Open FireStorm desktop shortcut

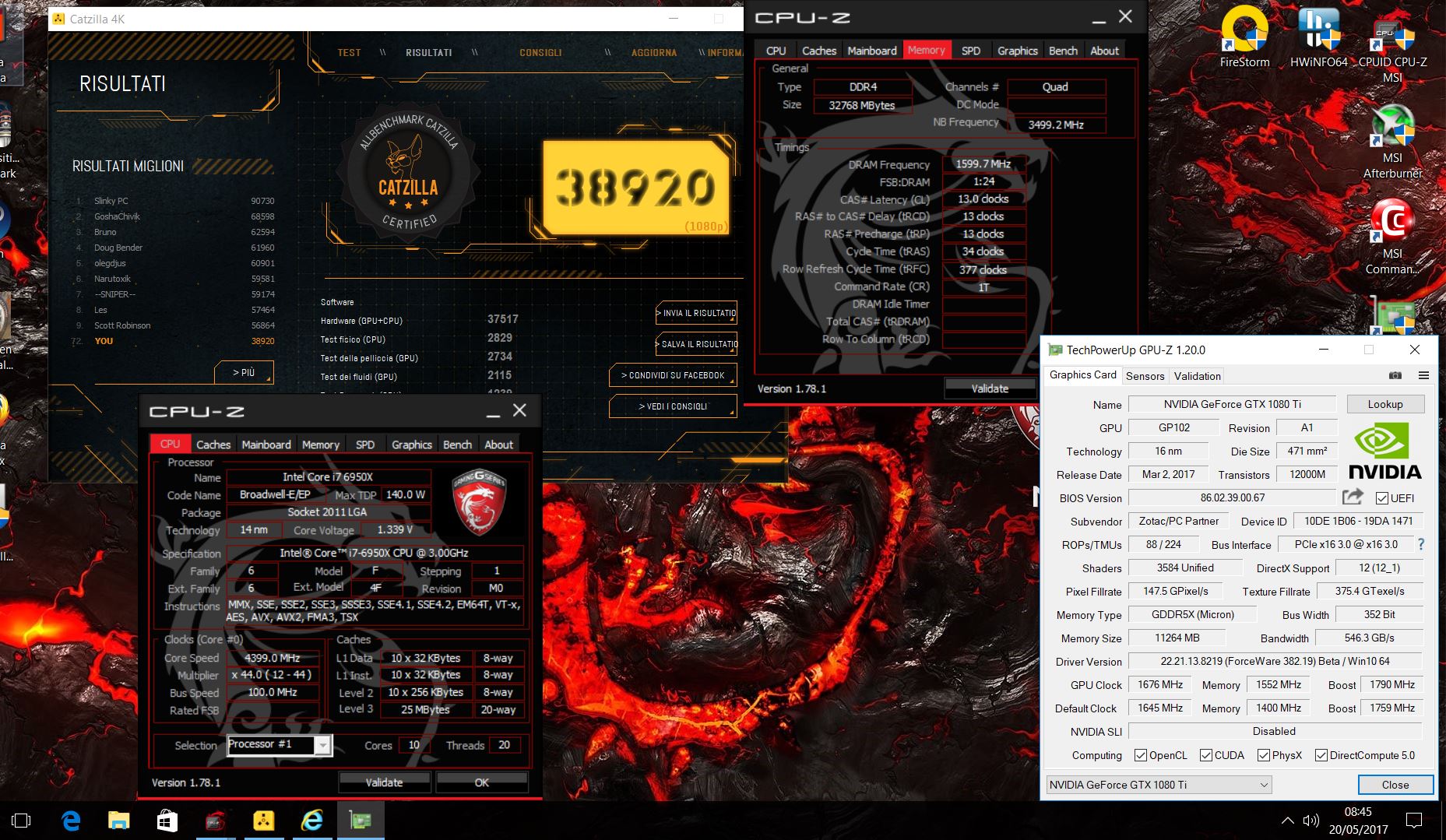(1244, 37)
